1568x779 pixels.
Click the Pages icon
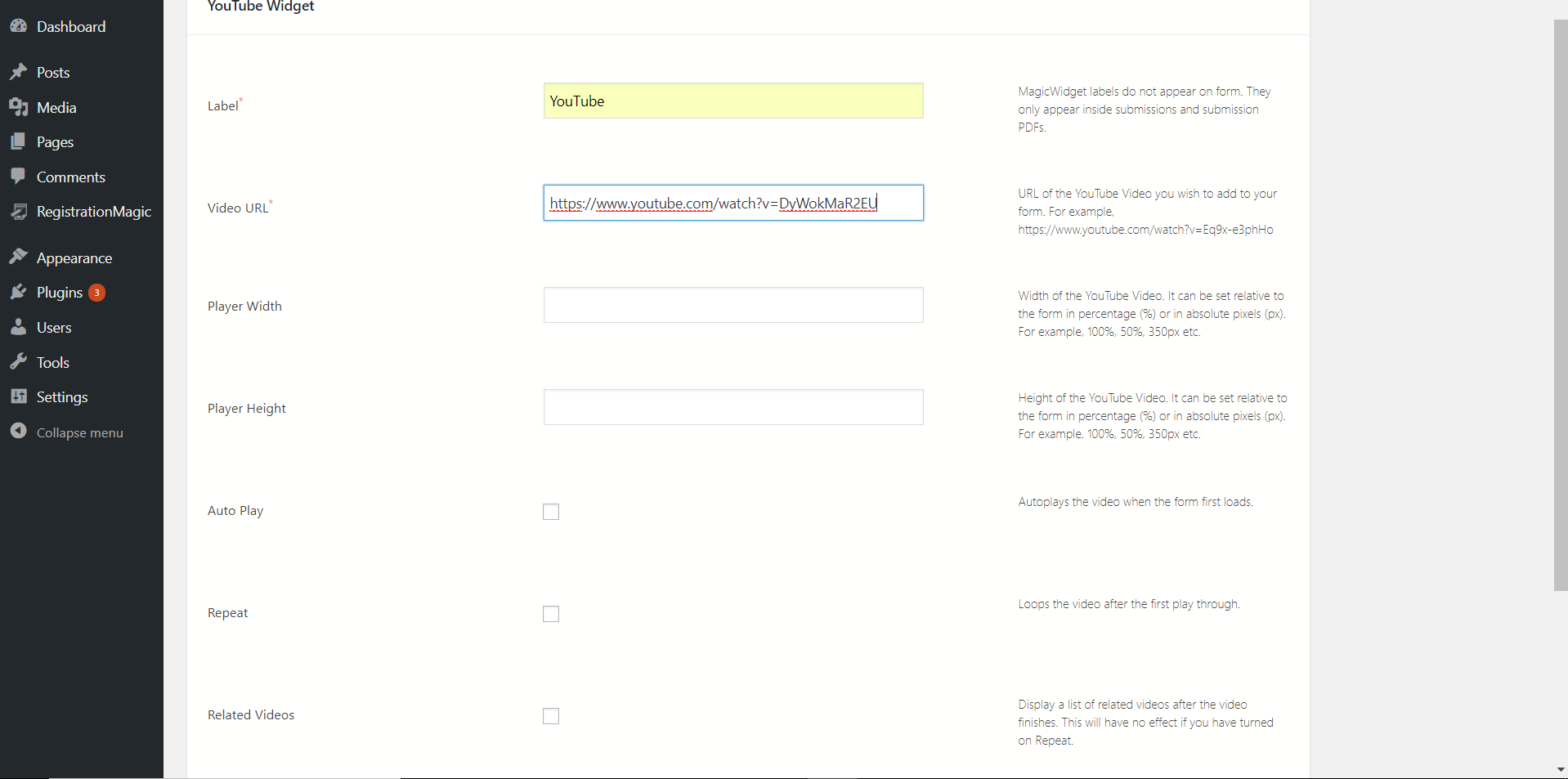19,141
